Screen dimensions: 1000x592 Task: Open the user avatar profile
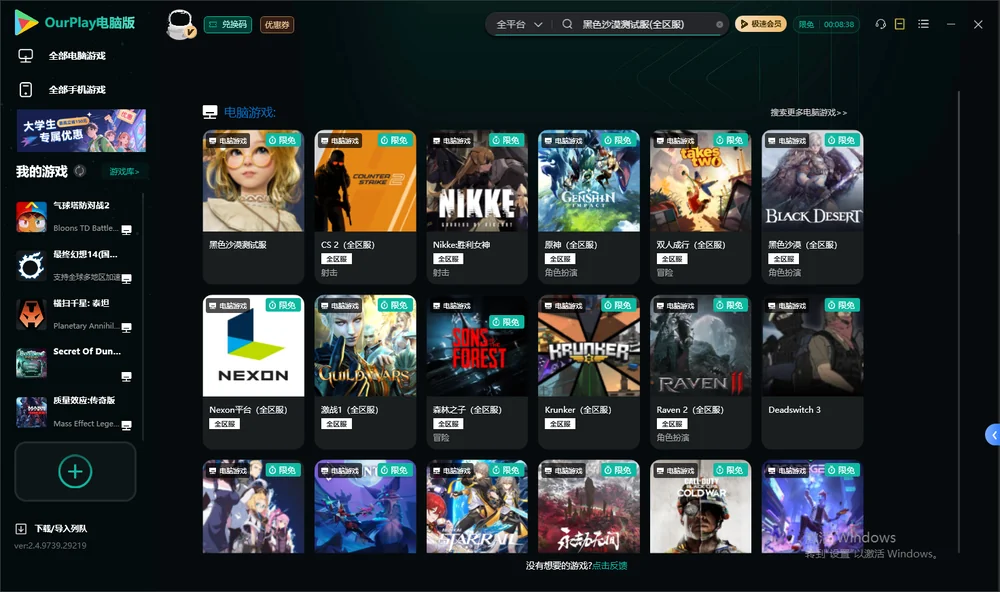click(x=180, y=24)
